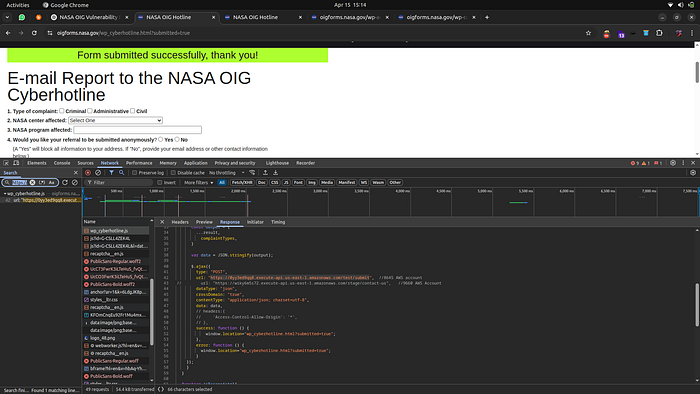Viewport: 700px width, 394px height.
Task: Open the Application panel
Action: (196, 163)
